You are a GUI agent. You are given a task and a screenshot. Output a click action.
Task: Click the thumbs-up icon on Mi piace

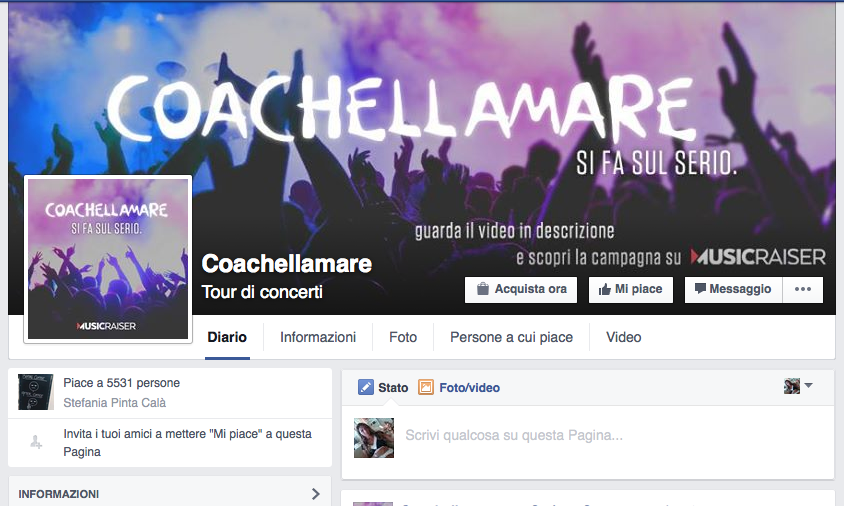[x=604, y=290]
